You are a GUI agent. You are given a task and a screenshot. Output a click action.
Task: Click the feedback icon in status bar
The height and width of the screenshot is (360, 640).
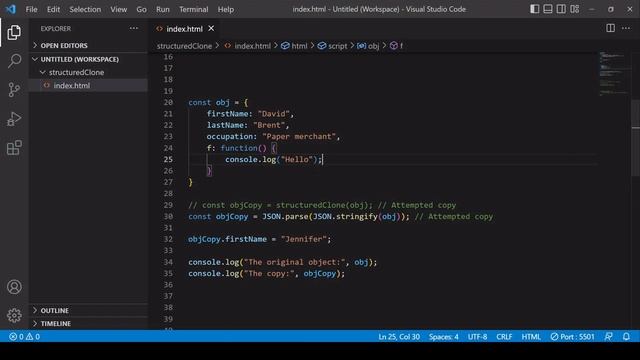click(x=608, y=337)
